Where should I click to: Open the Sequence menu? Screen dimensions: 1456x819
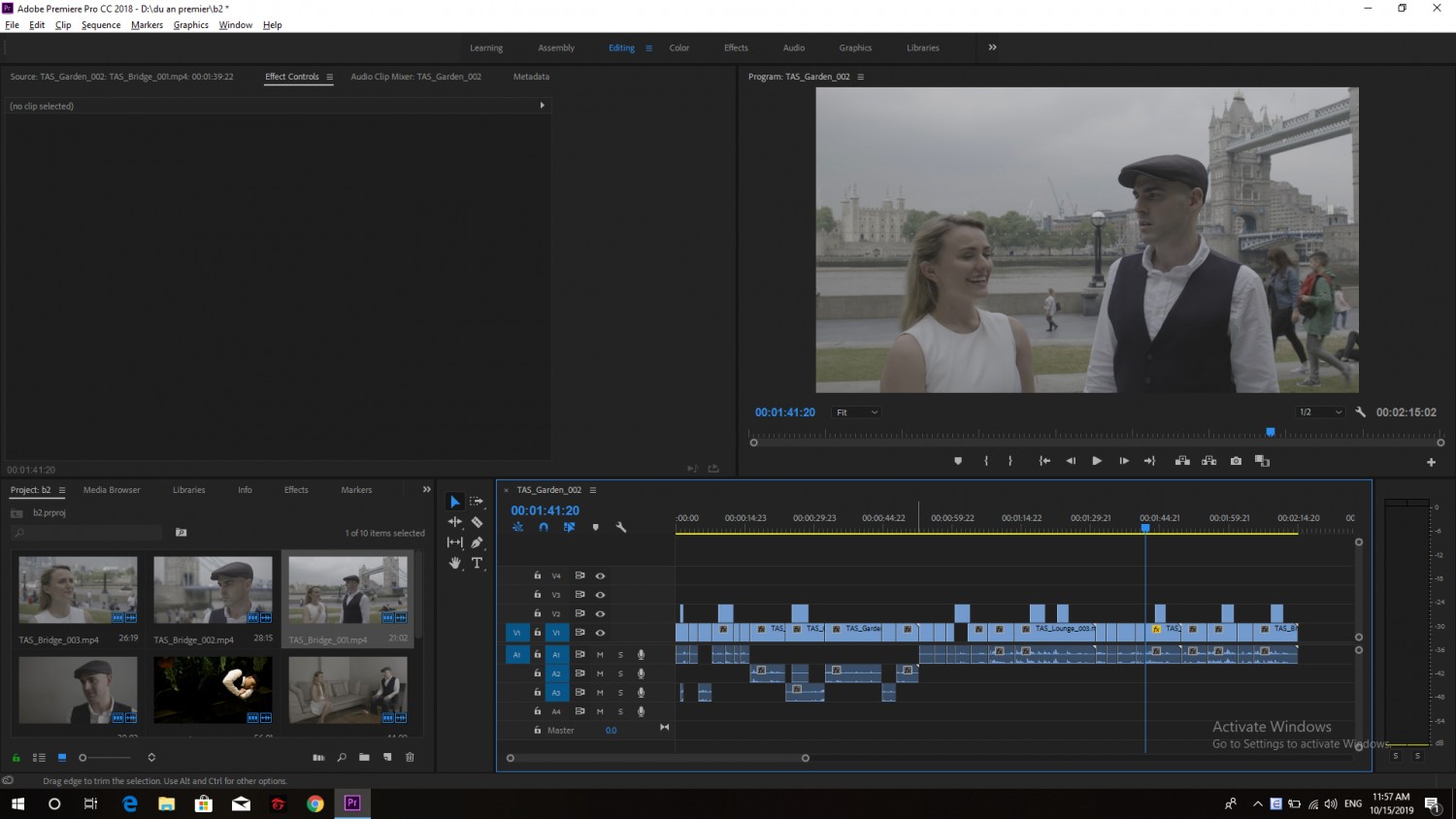pyautogui.click(x=101, y=25)
